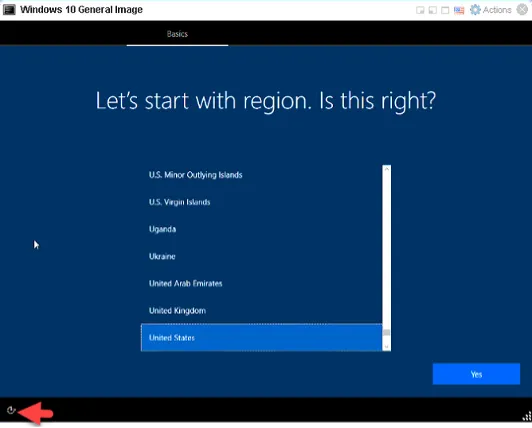The height and width of the screenshot is (428, 532).
Task: Click the Ease of Access icon
Action: tap(11, 410)
